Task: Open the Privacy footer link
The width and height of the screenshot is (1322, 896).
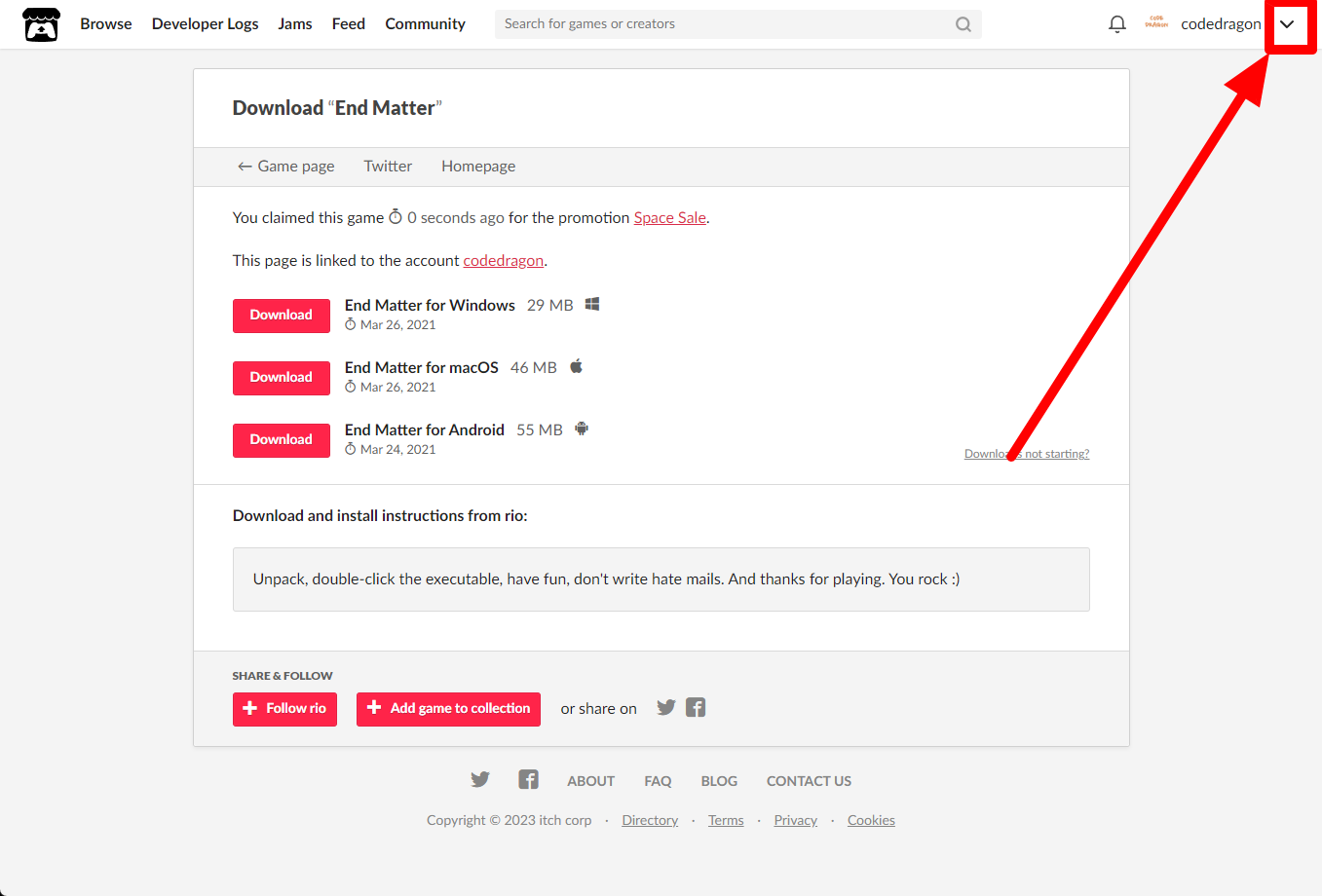Action: pyautogui.click(x=796, y=820)
